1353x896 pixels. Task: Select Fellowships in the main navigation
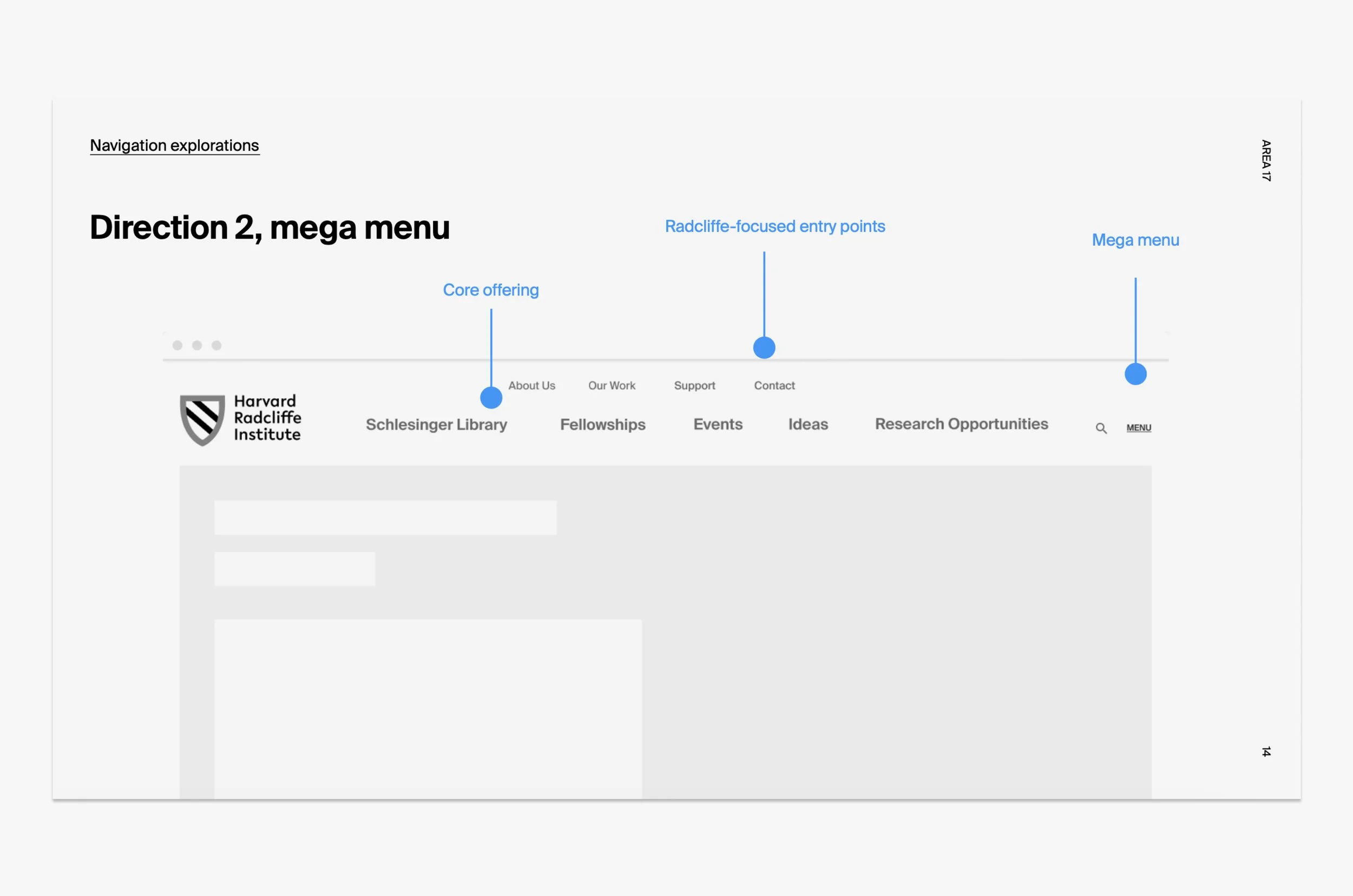pyautogui.click(x=602, y=425)
